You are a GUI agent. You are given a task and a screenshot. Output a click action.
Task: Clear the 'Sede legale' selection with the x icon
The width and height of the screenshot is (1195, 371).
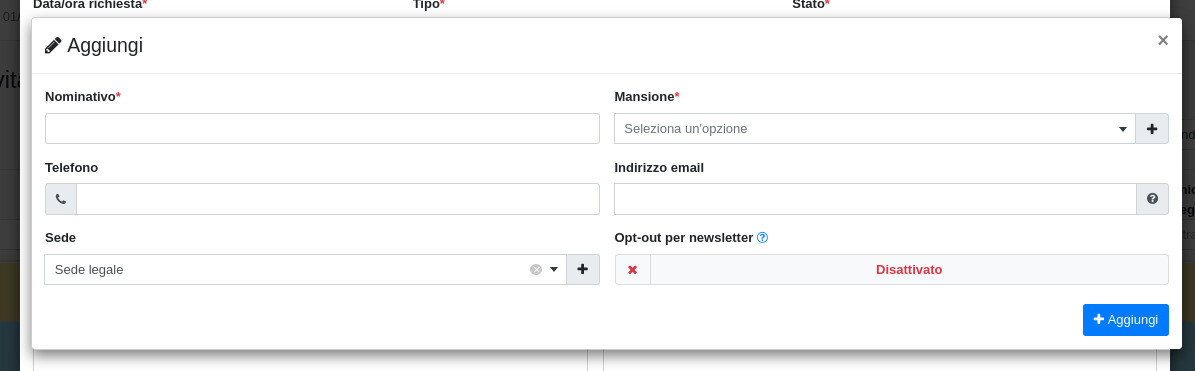(x=536, y=270)
